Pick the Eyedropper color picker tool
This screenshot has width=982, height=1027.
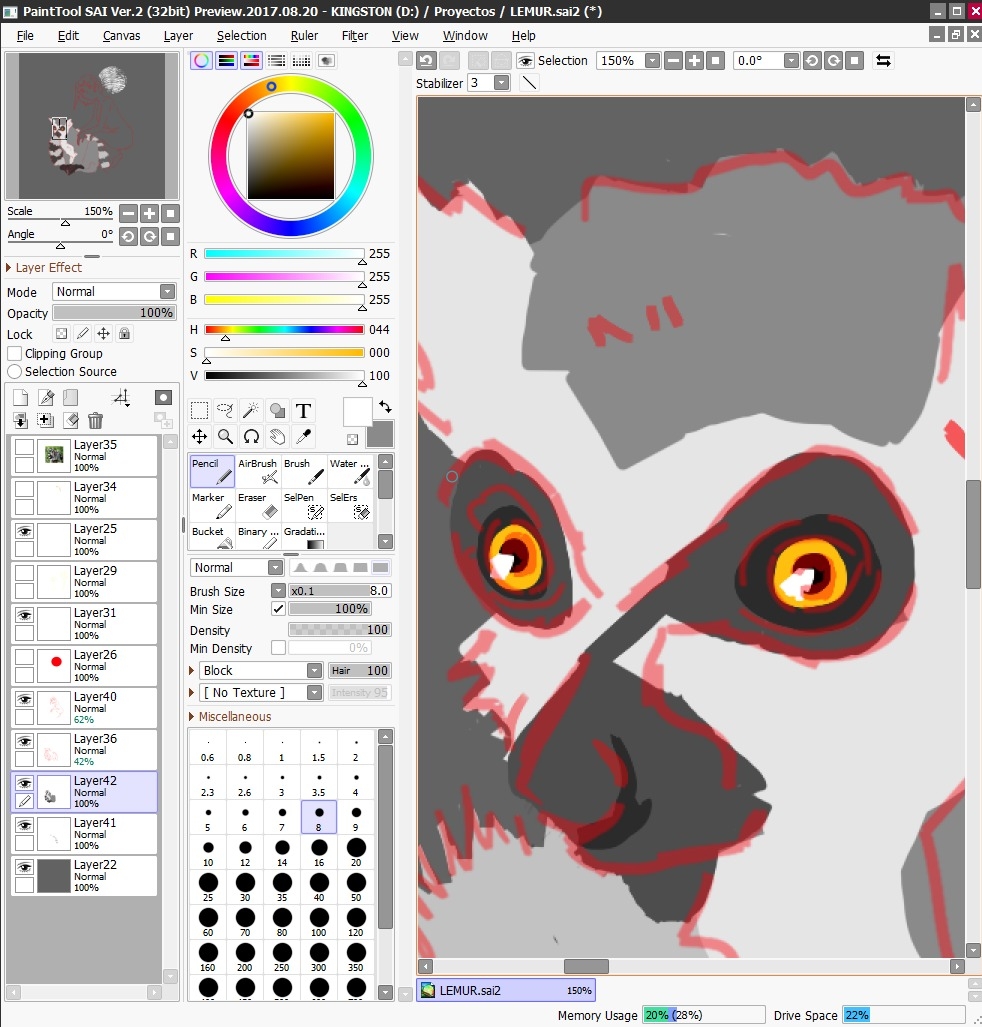coord(303,436)
